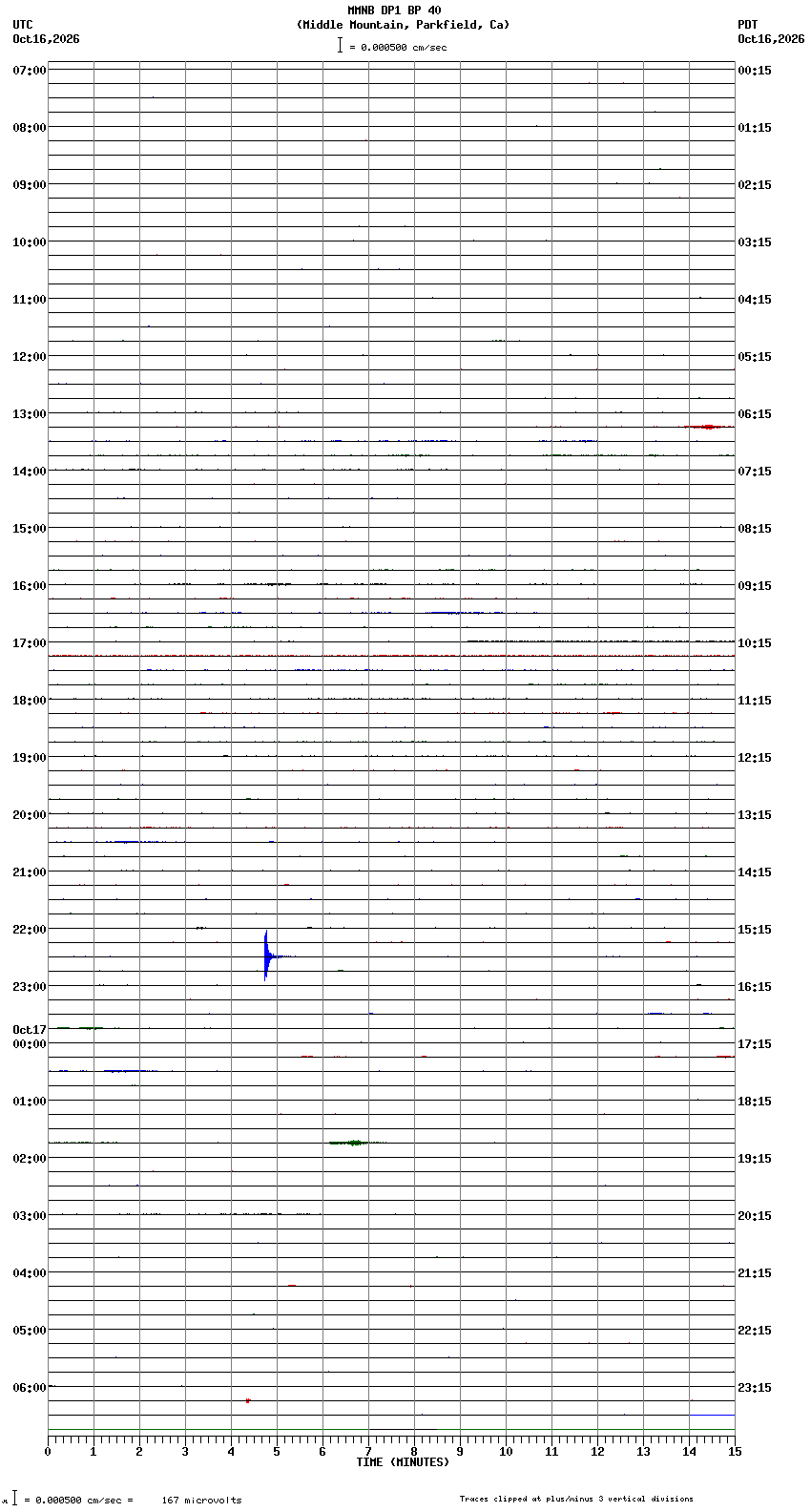Click the 10:00 UTC time label
This screenshot has height=1512, width=811.
click(x=30, y=242)
